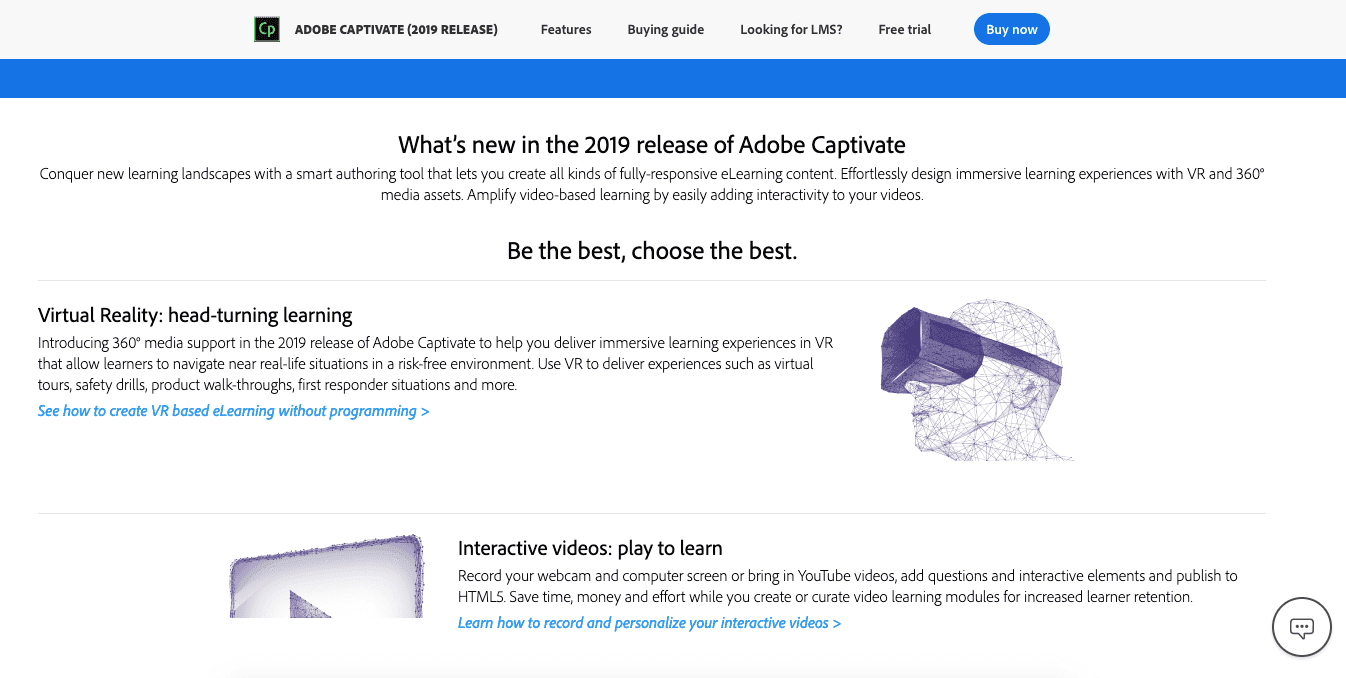Click the interactive video play illustration

click(x=327, y=576)
